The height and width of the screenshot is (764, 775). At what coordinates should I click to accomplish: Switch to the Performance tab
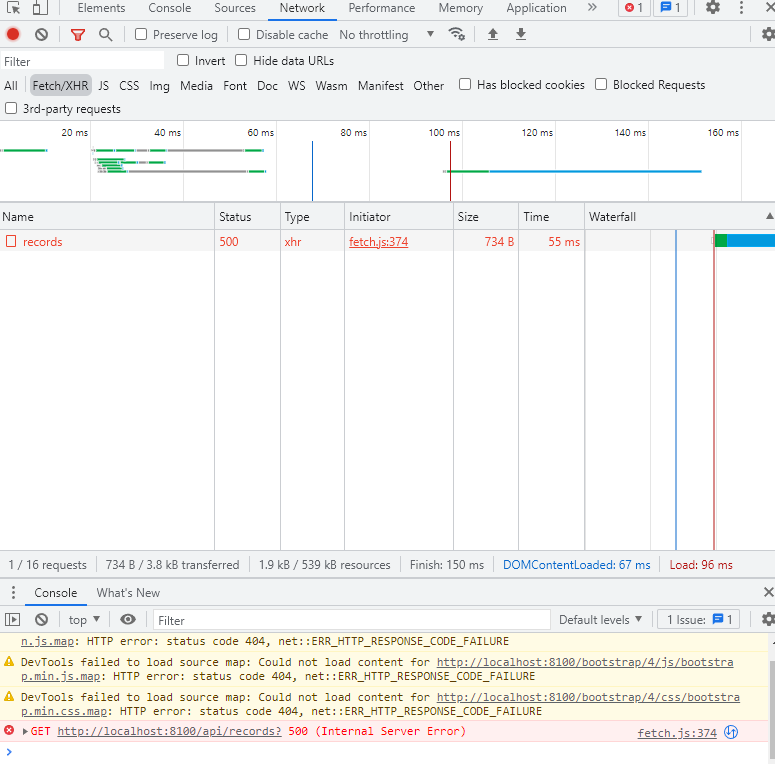[x=382, y=8]
